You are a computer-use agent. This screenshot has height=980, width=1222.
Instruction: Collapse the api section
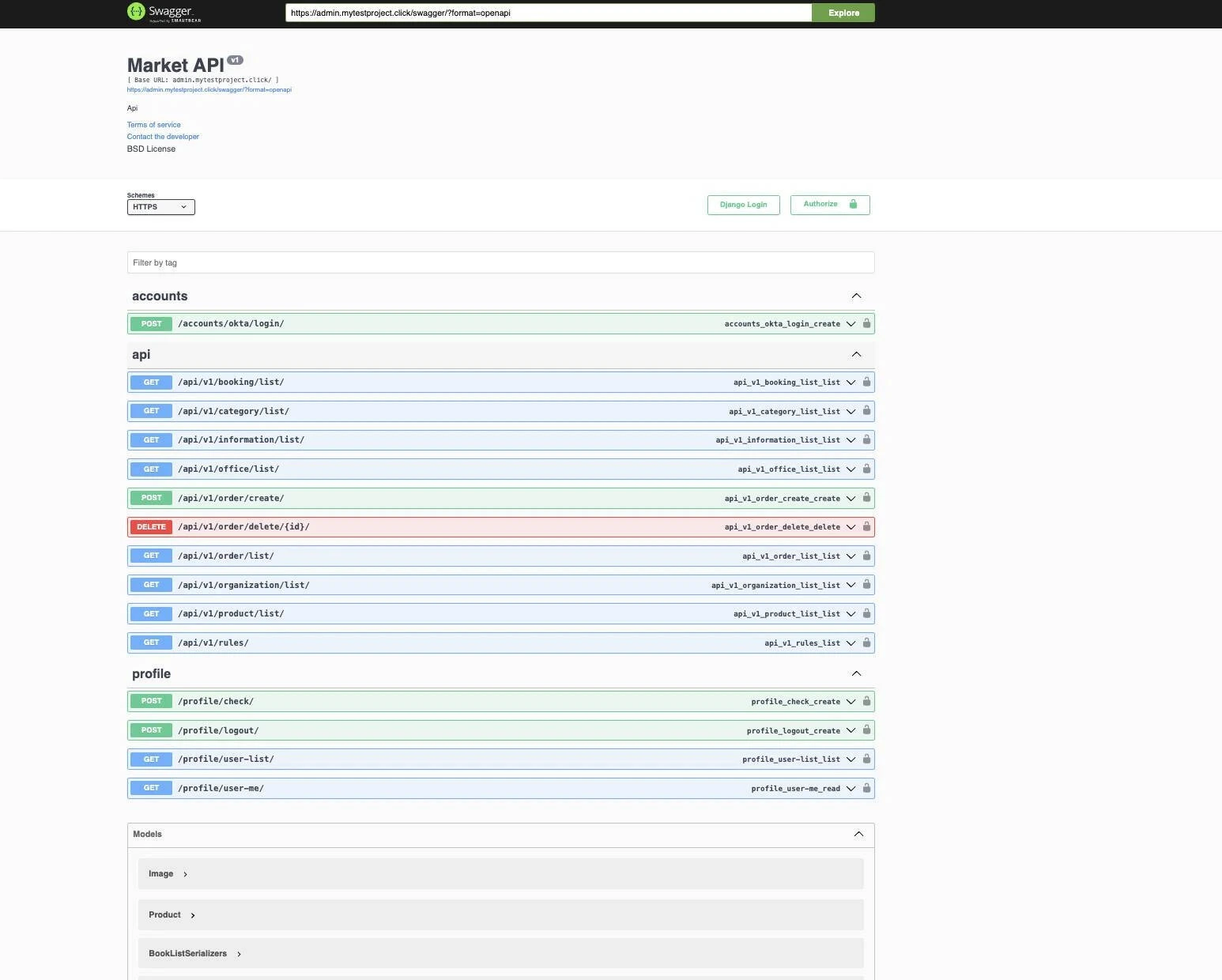tap(856, 354)
